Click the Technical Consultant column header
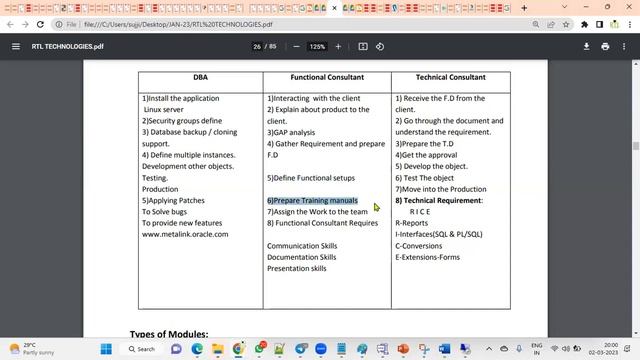This screenshot has height=360, width=640. 451,77
